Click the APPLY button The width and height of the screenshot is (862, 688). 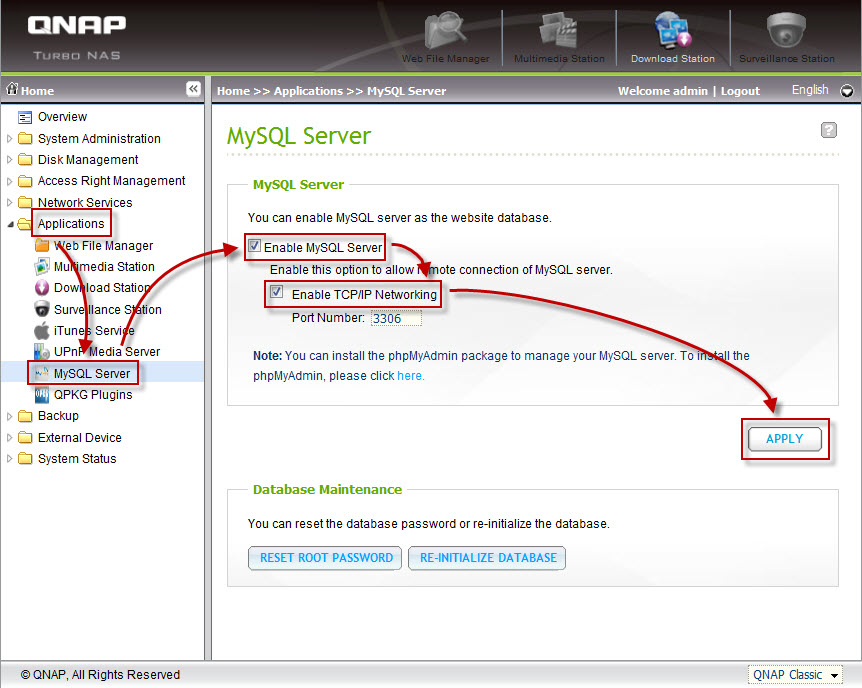784,439
